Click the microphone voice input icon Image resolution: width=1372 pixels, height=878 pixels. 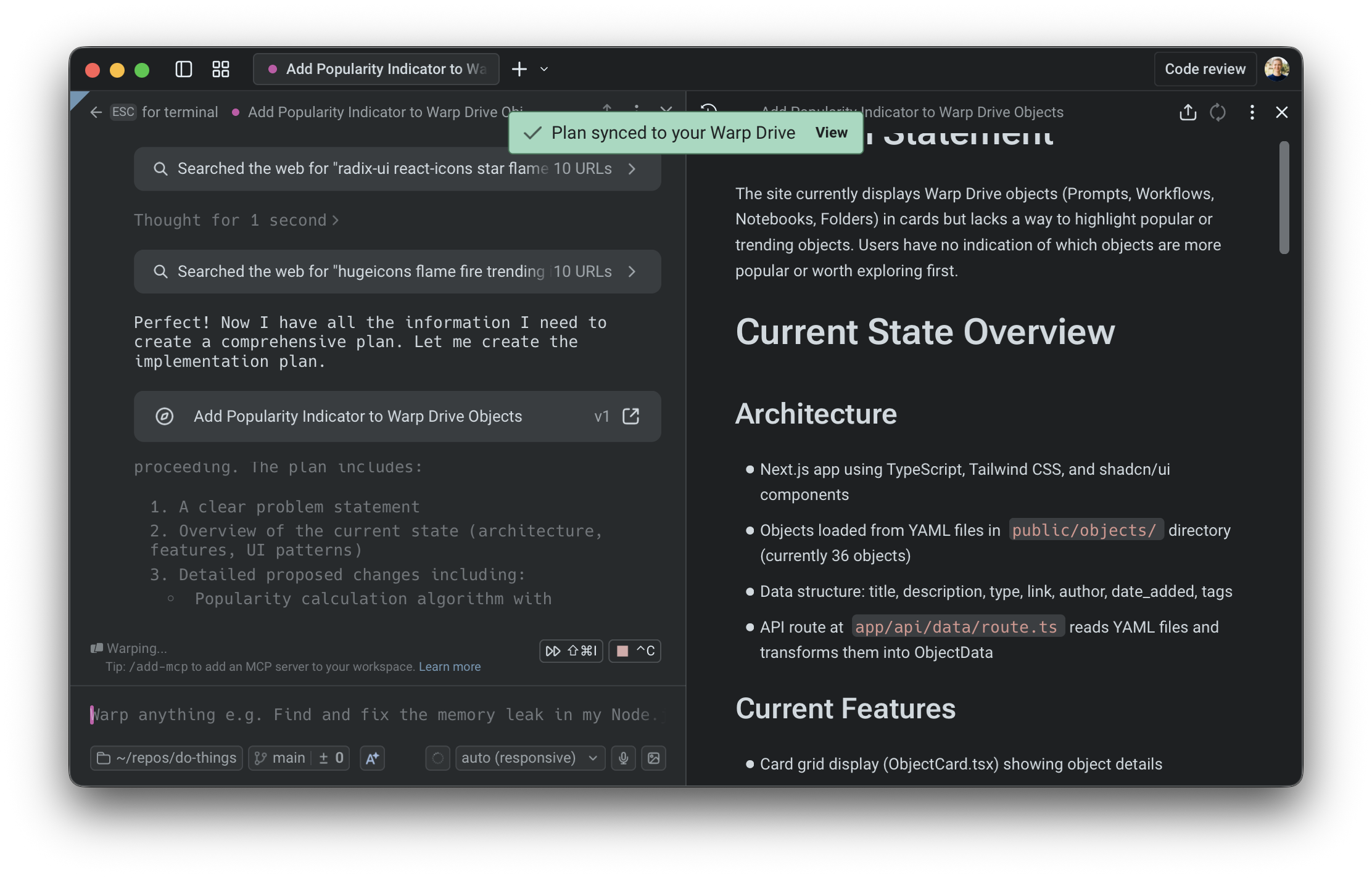pos(623,758)
